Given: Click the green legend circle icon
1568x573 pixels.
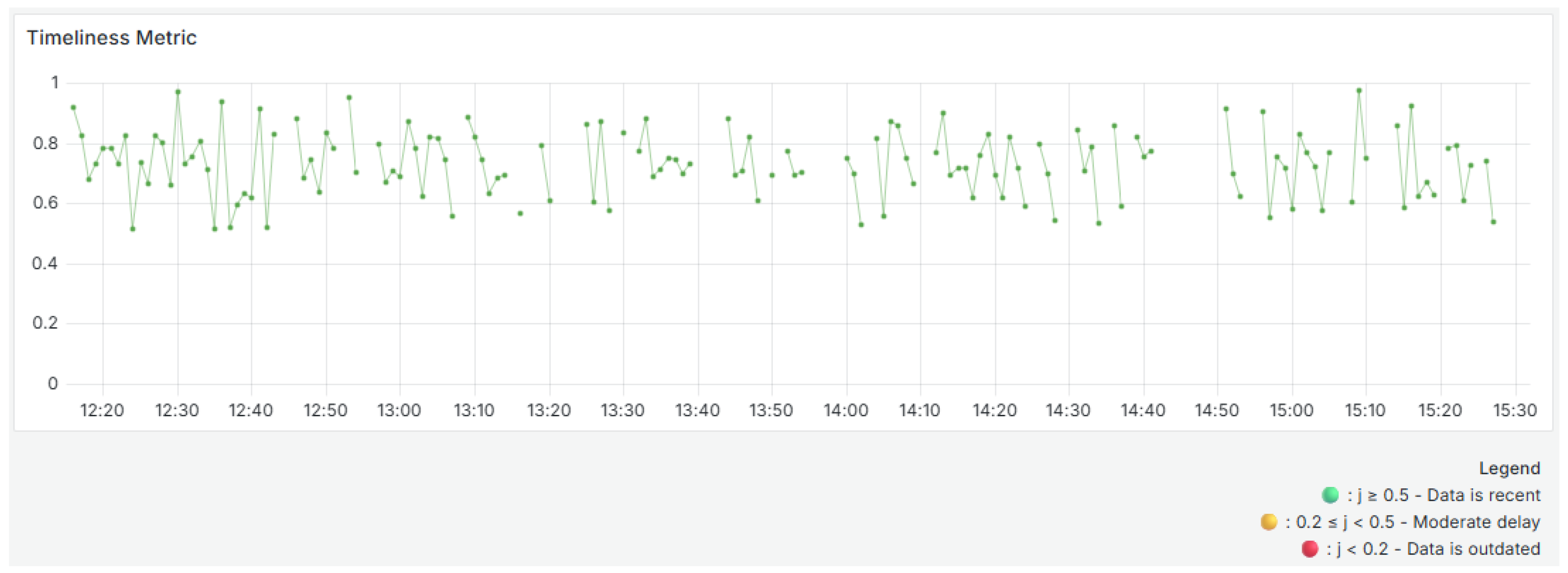Looking at the screenshot, I should pos(1330,495).
